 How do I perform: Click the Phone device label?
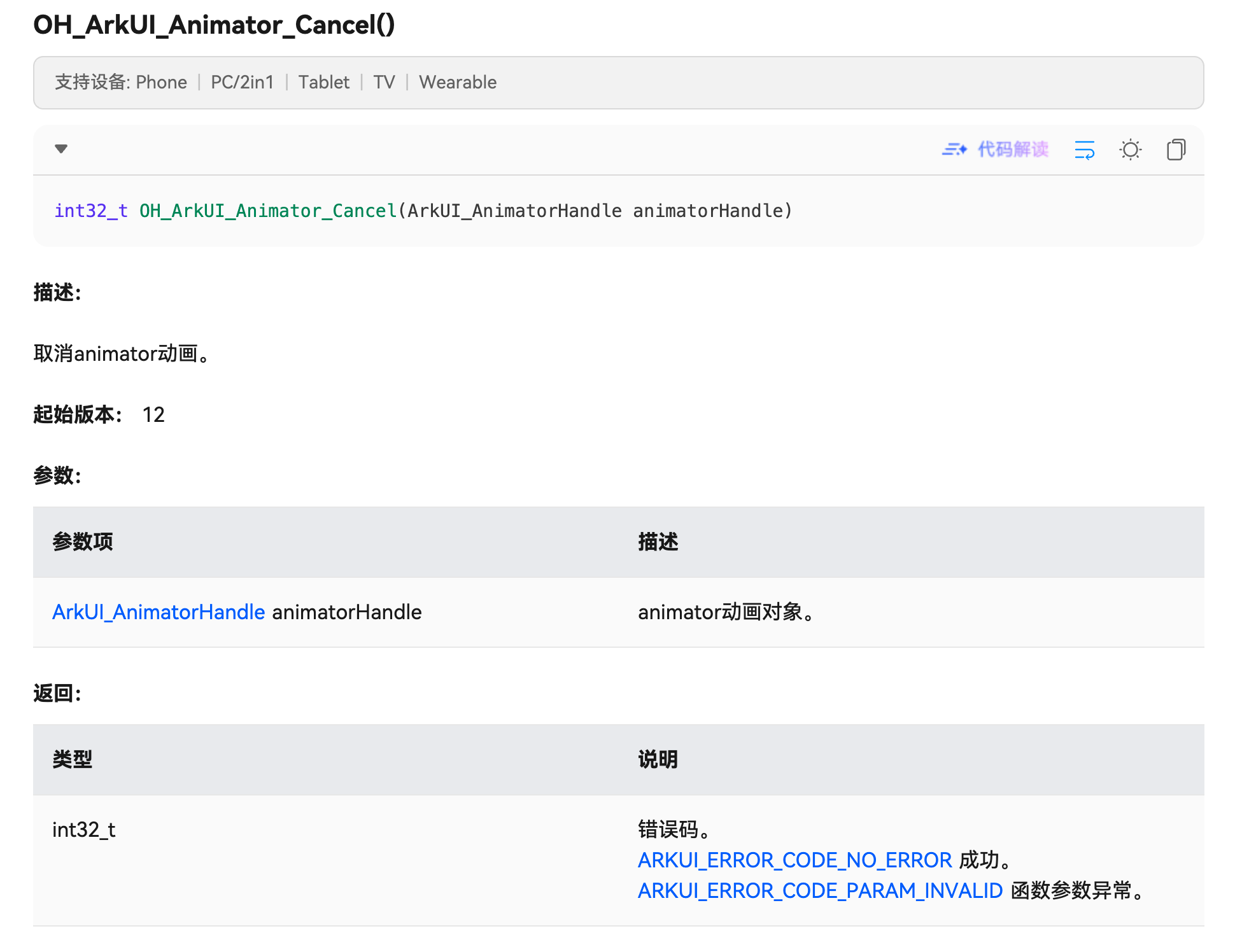point(161,83)
